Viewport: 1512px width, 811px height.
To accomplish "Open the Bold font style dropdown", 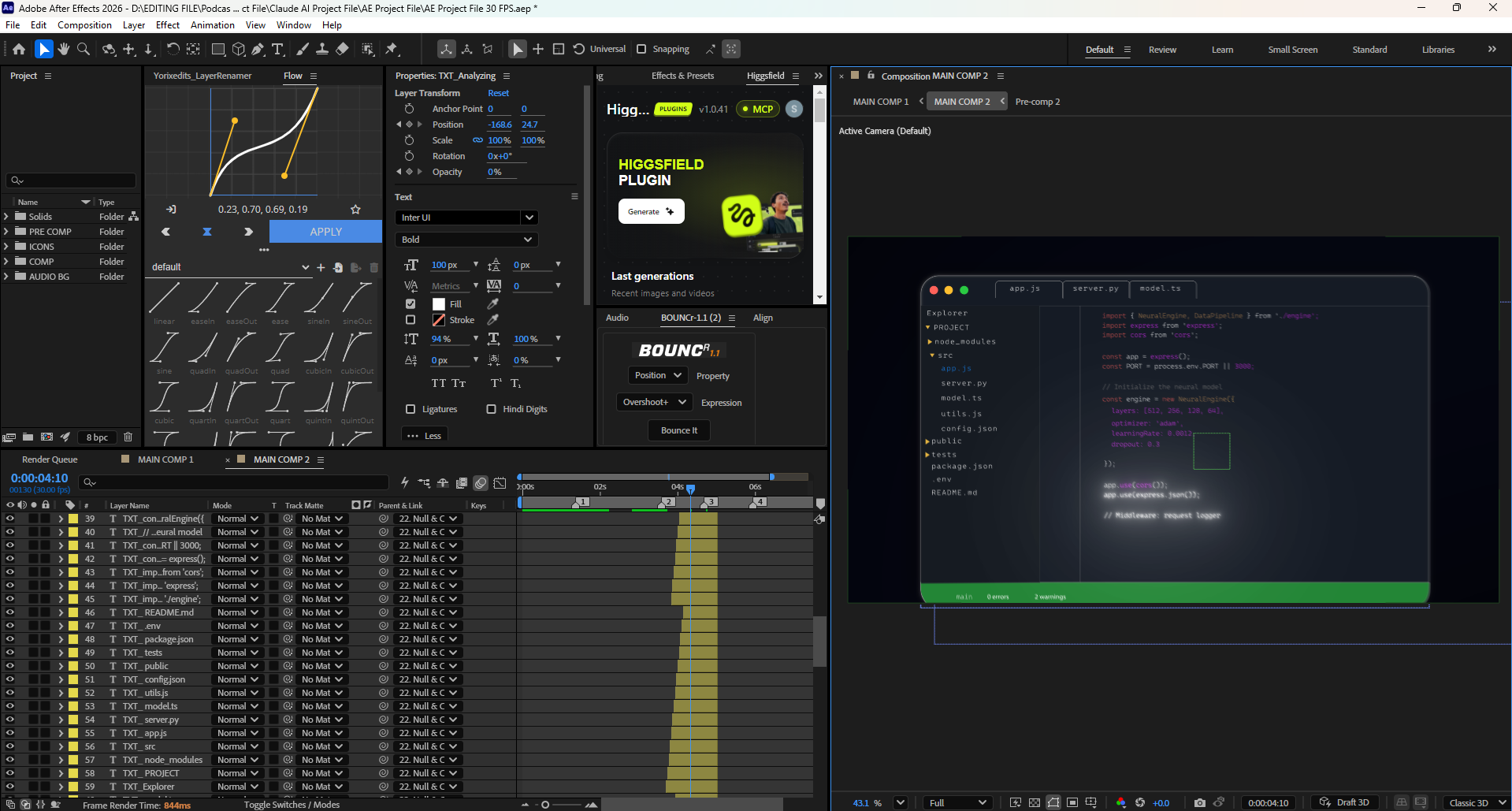I will [466, 240].
